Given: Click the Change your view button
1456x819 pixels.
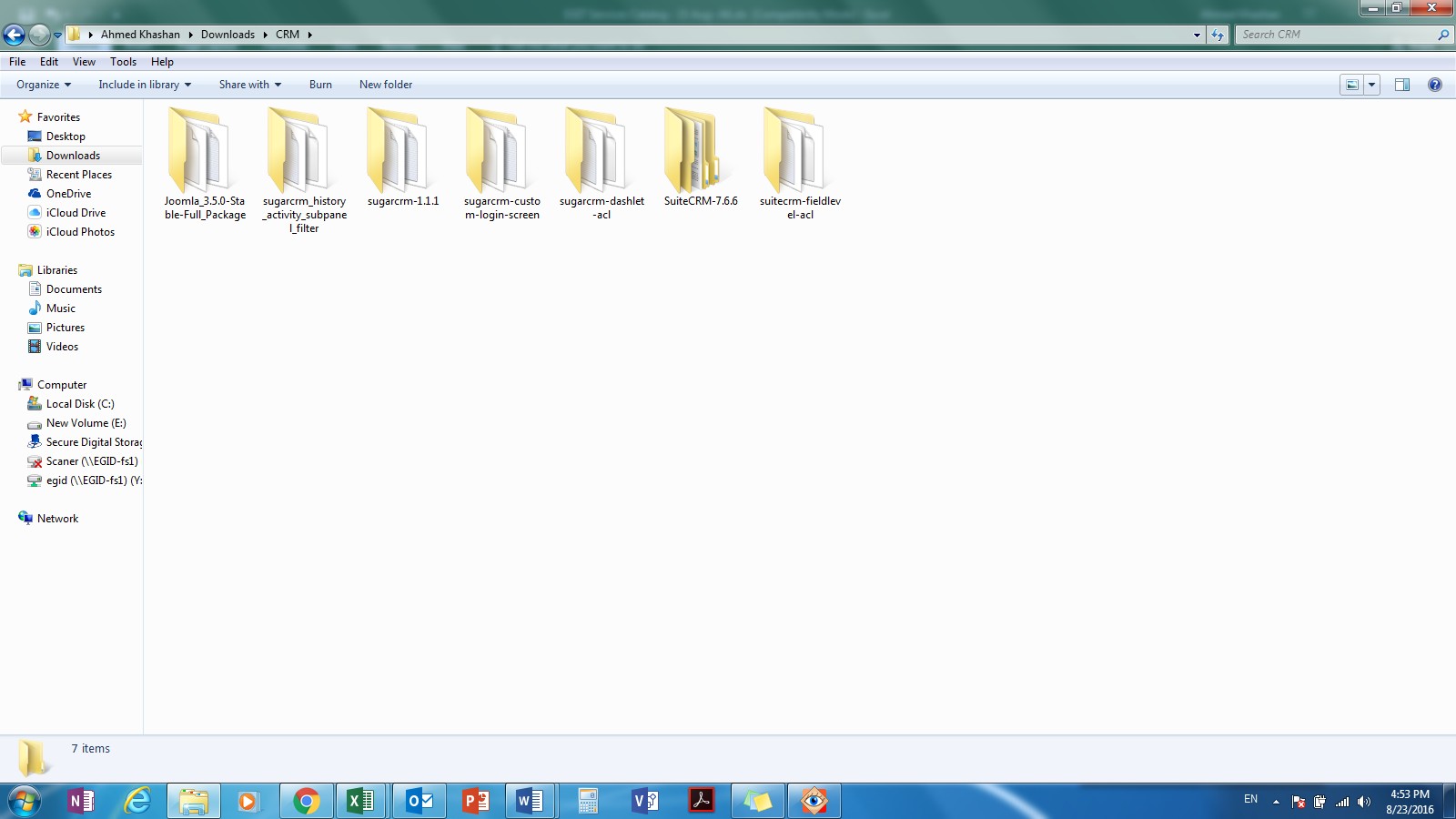Looking at the screenshot, I should 1352,85.
